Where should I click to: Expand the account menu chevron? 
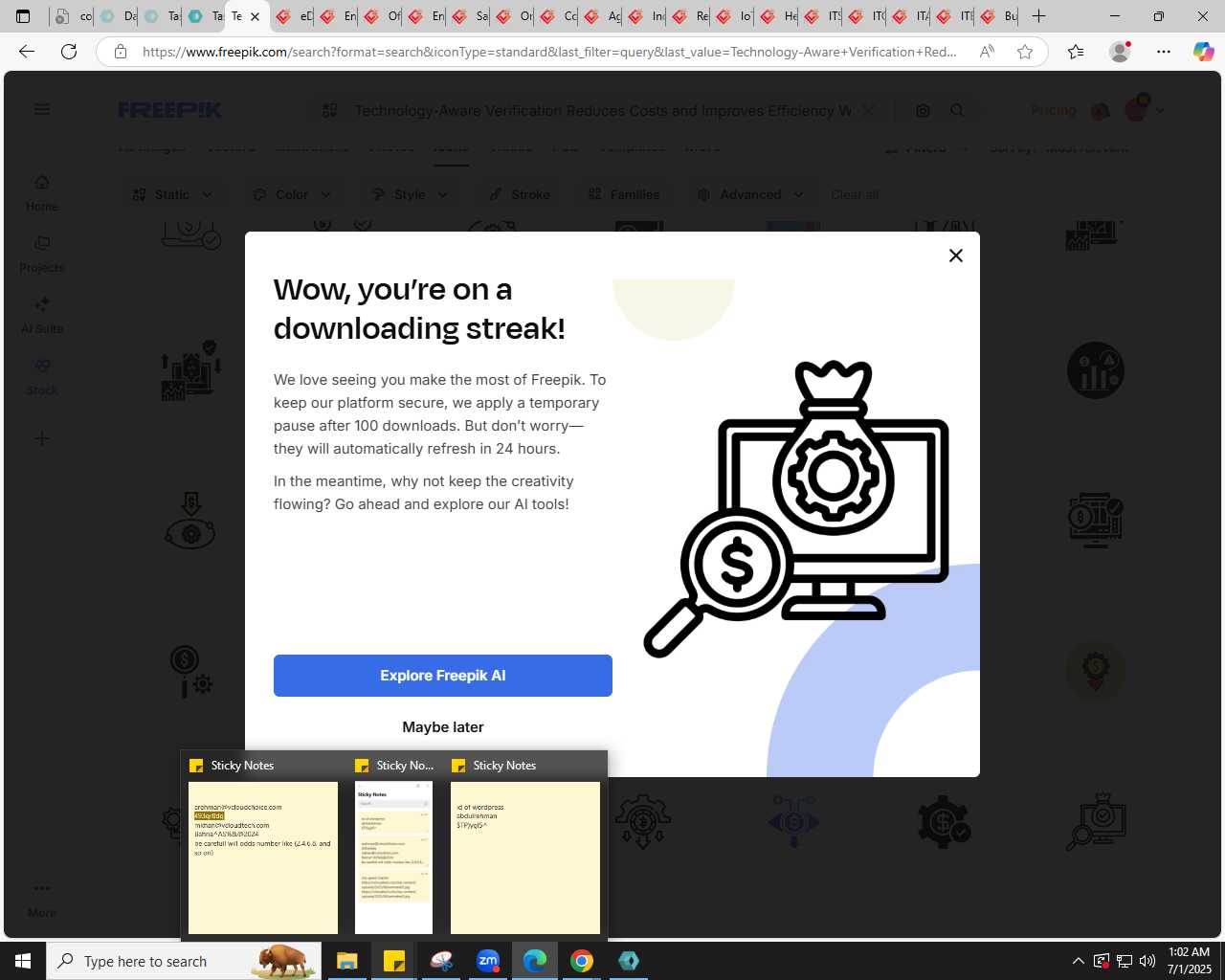pos(1161,111)
